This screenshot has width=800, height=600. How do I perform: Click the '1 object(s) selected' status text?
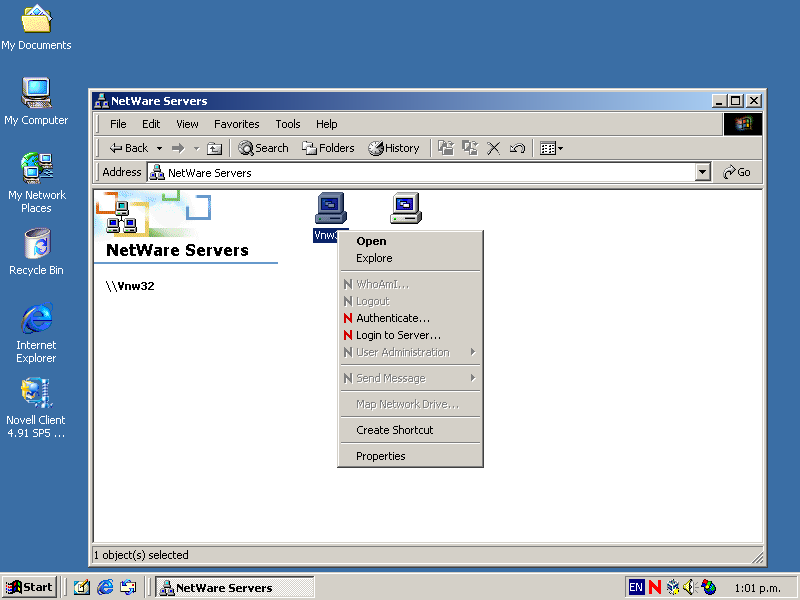(141, 555)
